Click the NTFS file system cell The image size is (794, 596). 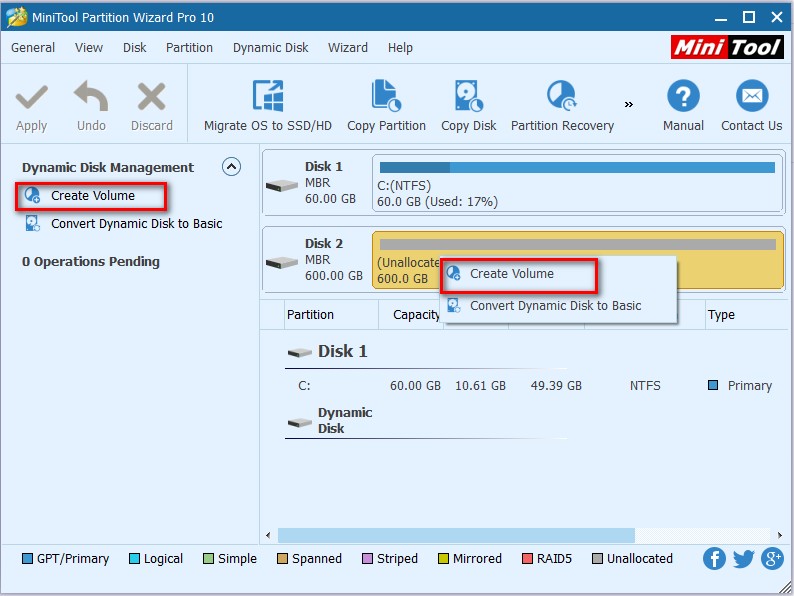point(645,386)
